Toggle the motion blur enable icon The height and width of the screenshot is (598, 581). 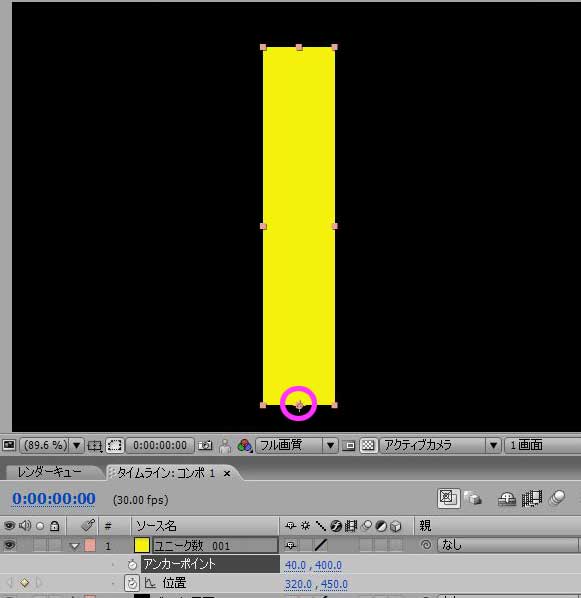click(557, 498)
